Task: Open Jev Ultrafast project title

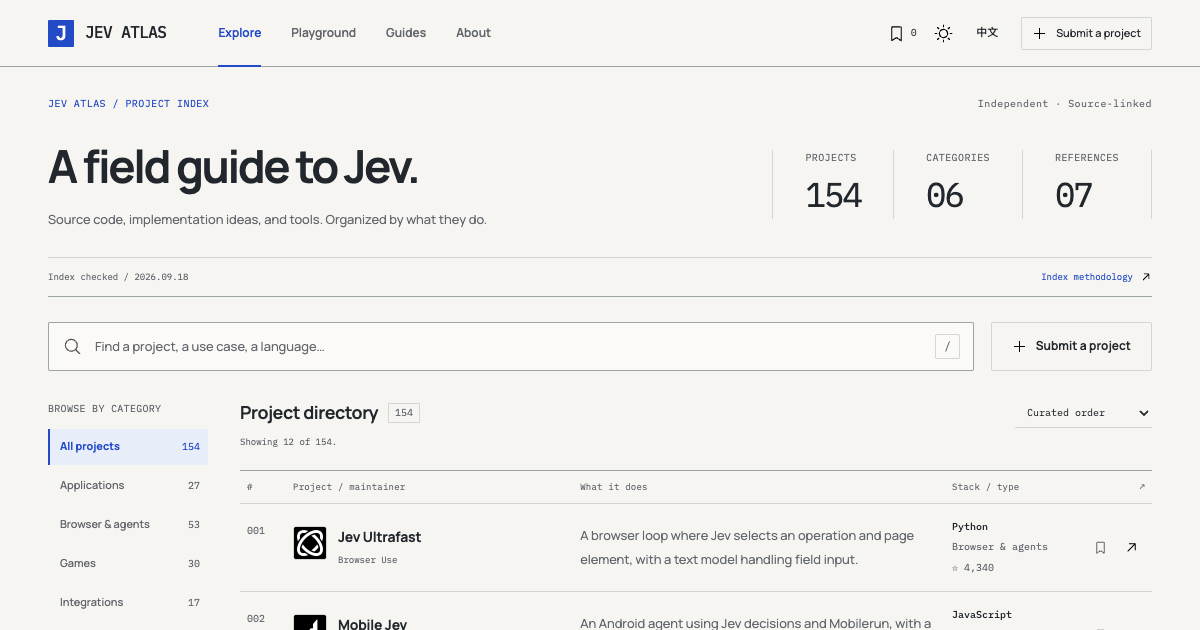Action: (x=379, y=537)
